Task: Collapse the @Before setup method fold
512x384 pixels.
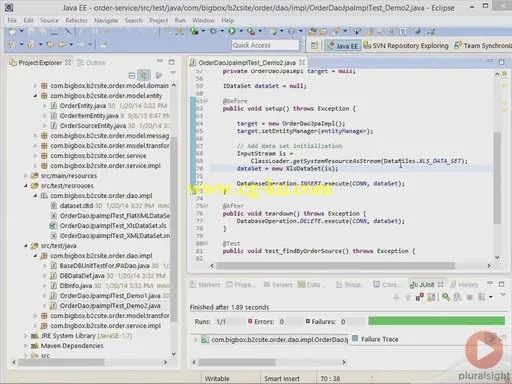Action: [x=207, y=101]
